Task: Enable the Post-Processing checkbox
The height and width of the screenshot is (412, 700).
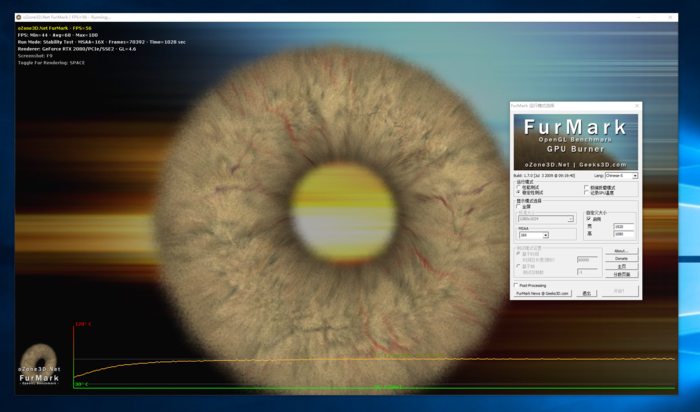Action: pyautogui.click(x=517, y=285)
